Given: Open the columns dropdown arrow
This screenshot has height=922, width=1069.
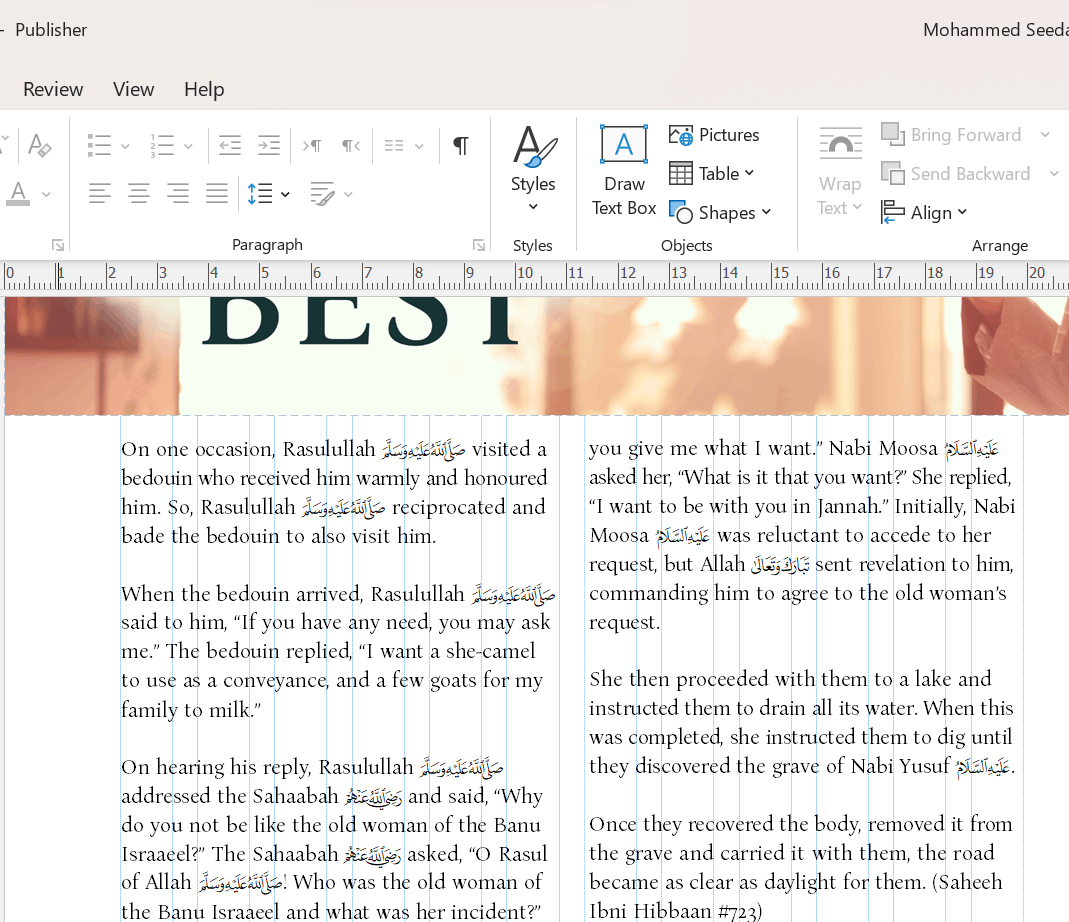Looking at the screenshot, I should tap(419, 146).
